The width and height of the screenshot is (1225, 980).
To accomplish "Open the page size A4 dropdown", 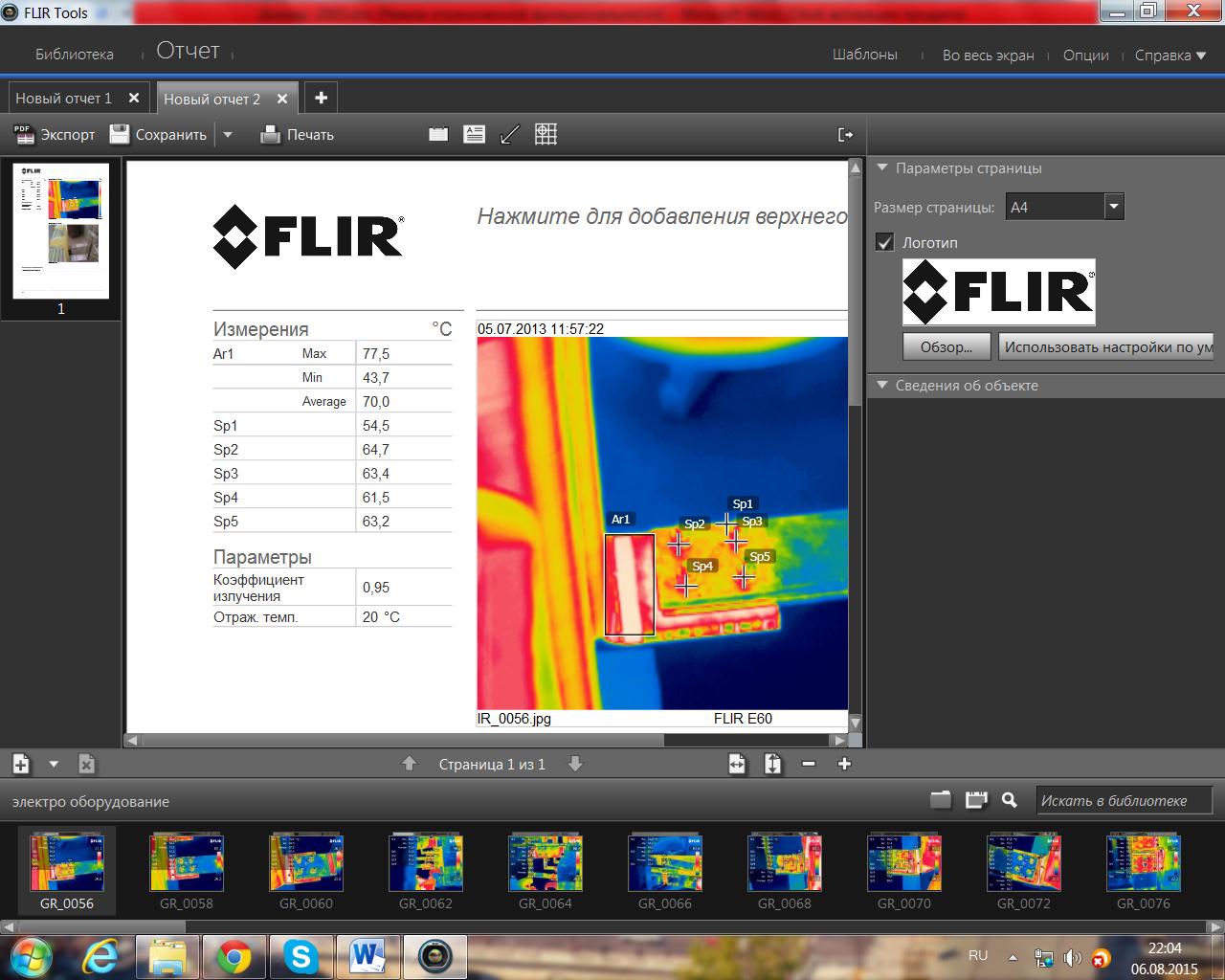I will pos(1113,207).
